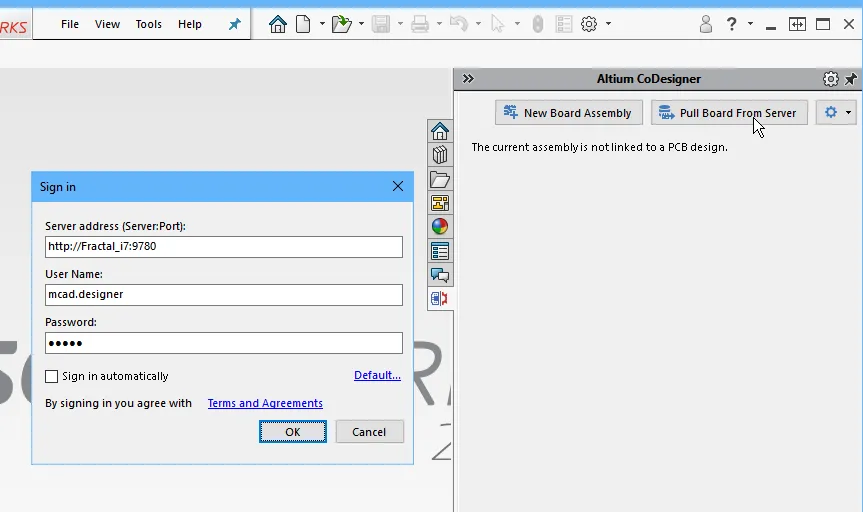Click the Save disk icon

point(381,24)
